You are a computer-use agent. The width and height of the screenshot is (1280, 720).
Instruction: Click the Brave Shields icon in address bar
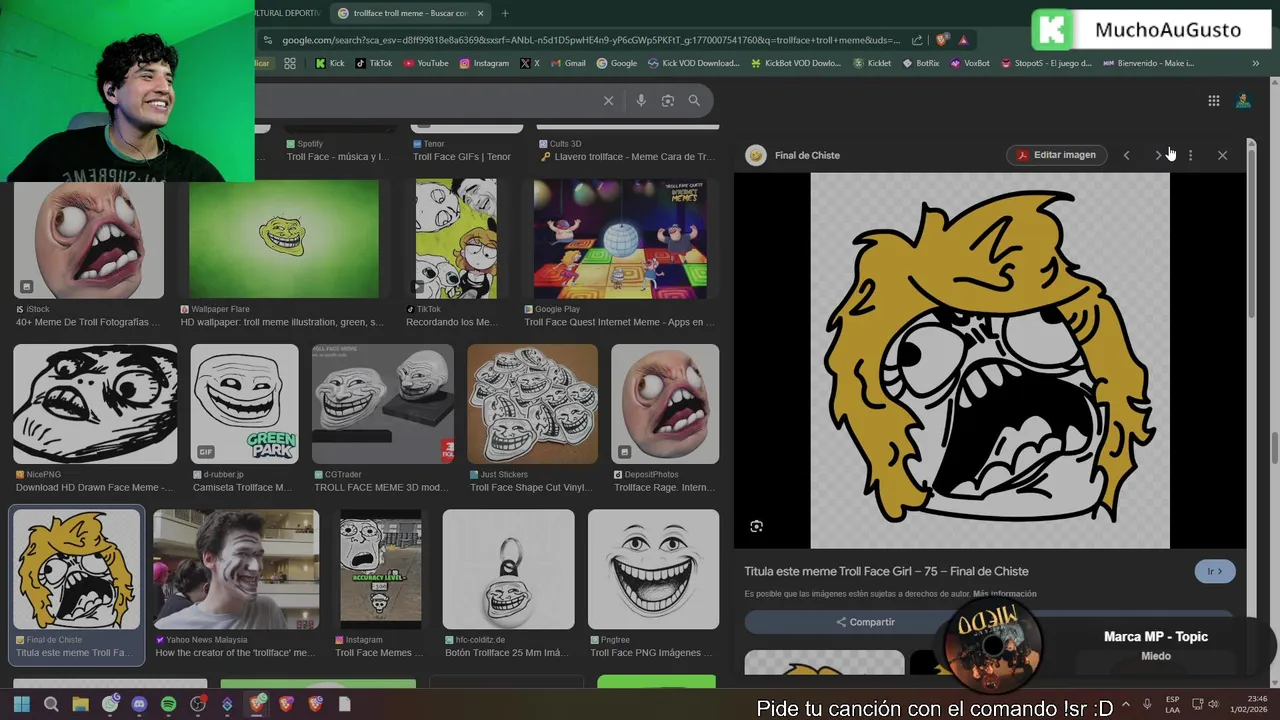click(942, 40)
